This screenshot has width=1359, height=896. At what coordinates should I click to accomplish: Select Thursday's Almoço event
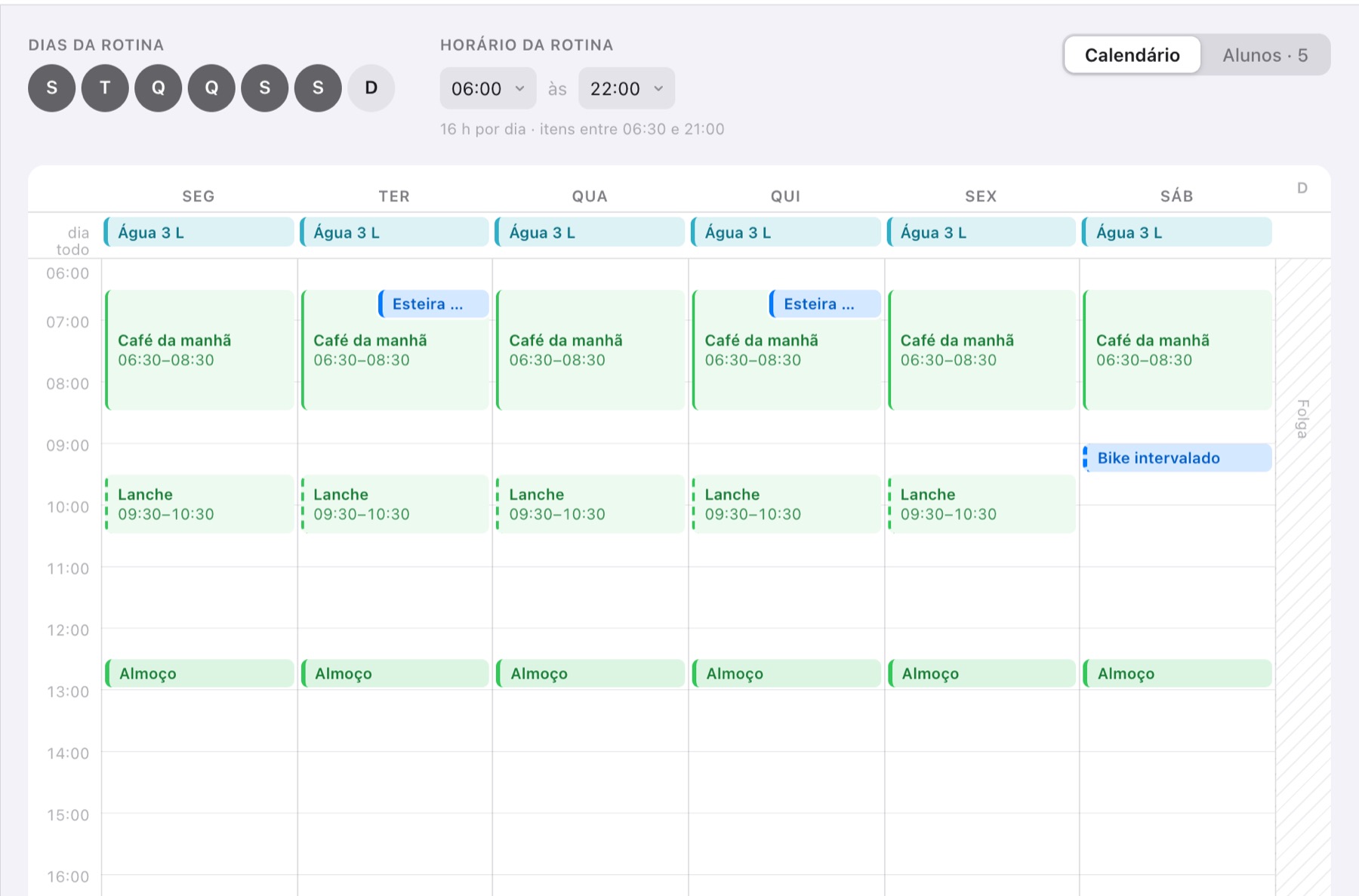click(785, 673)
